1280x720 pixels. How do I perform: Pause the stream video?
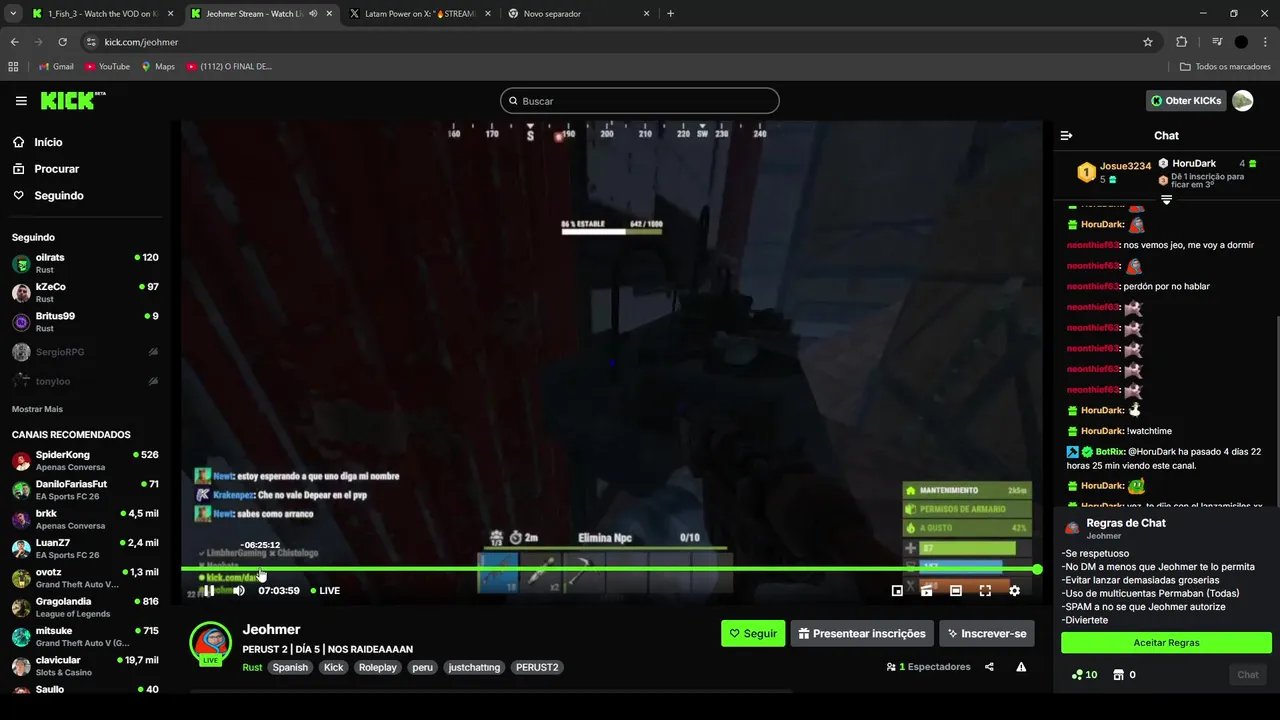(x=208, y=591)
